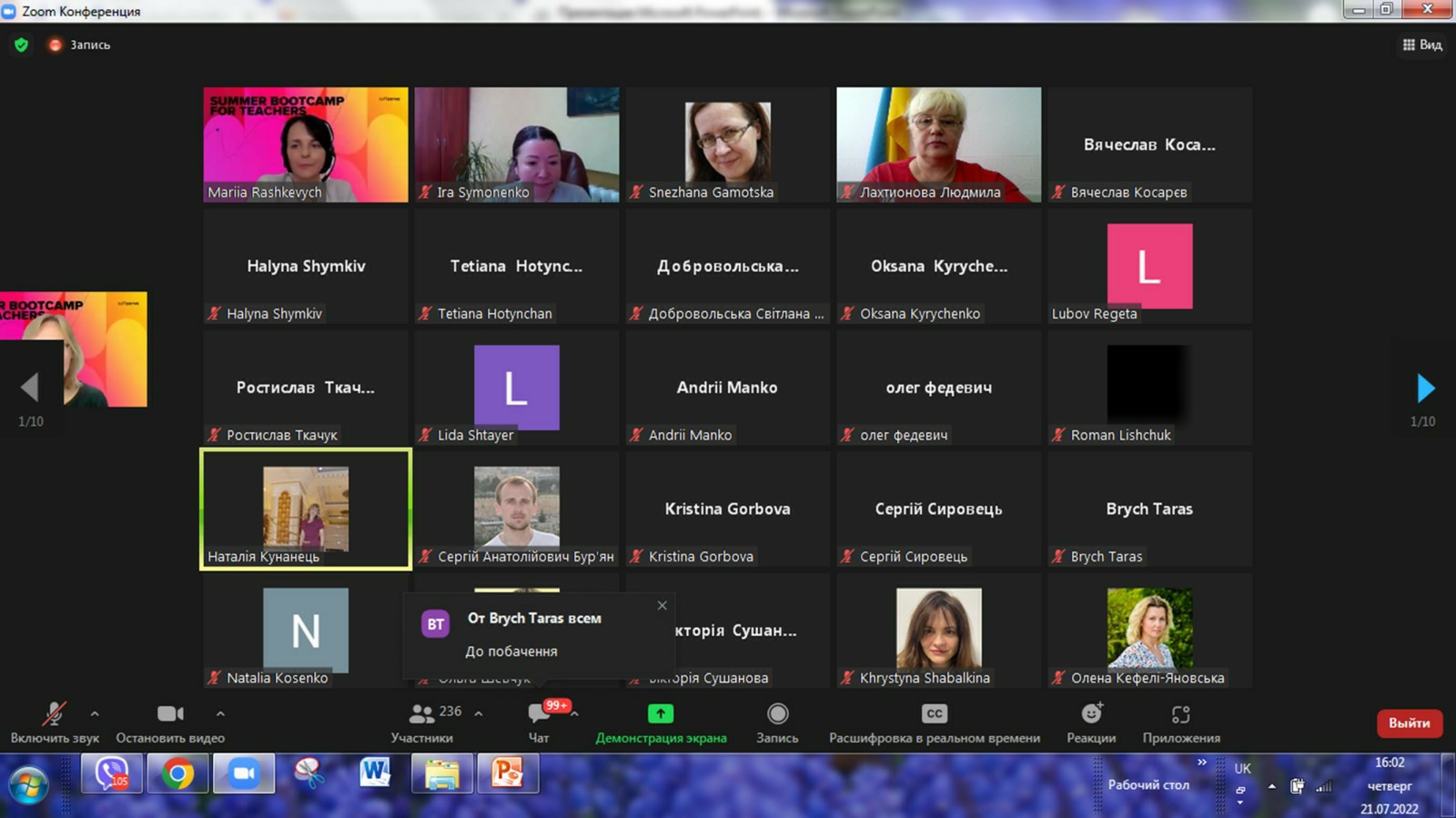The width and height of the screenshot is (1456, 818).
Task: Open live transcription CC icon
Action: point(934,714)
